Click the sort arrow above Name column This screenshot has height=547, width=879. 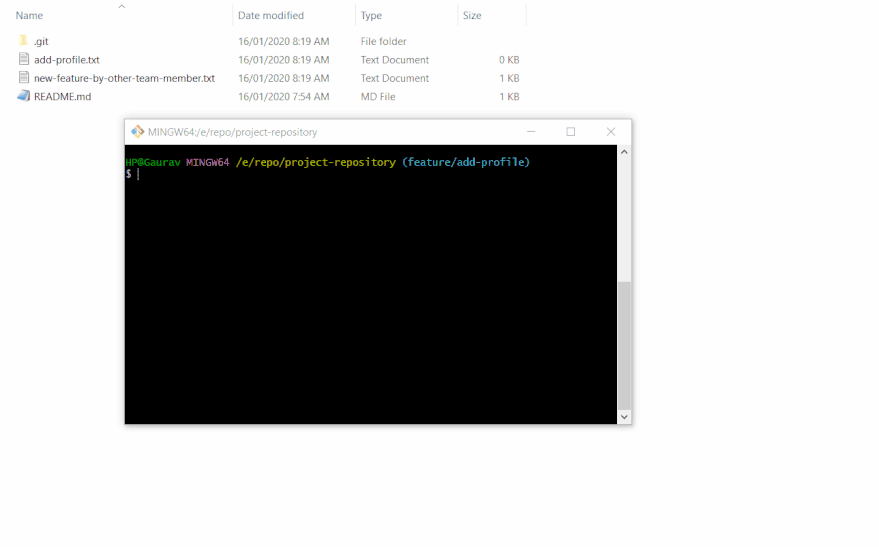click(122, 7)
